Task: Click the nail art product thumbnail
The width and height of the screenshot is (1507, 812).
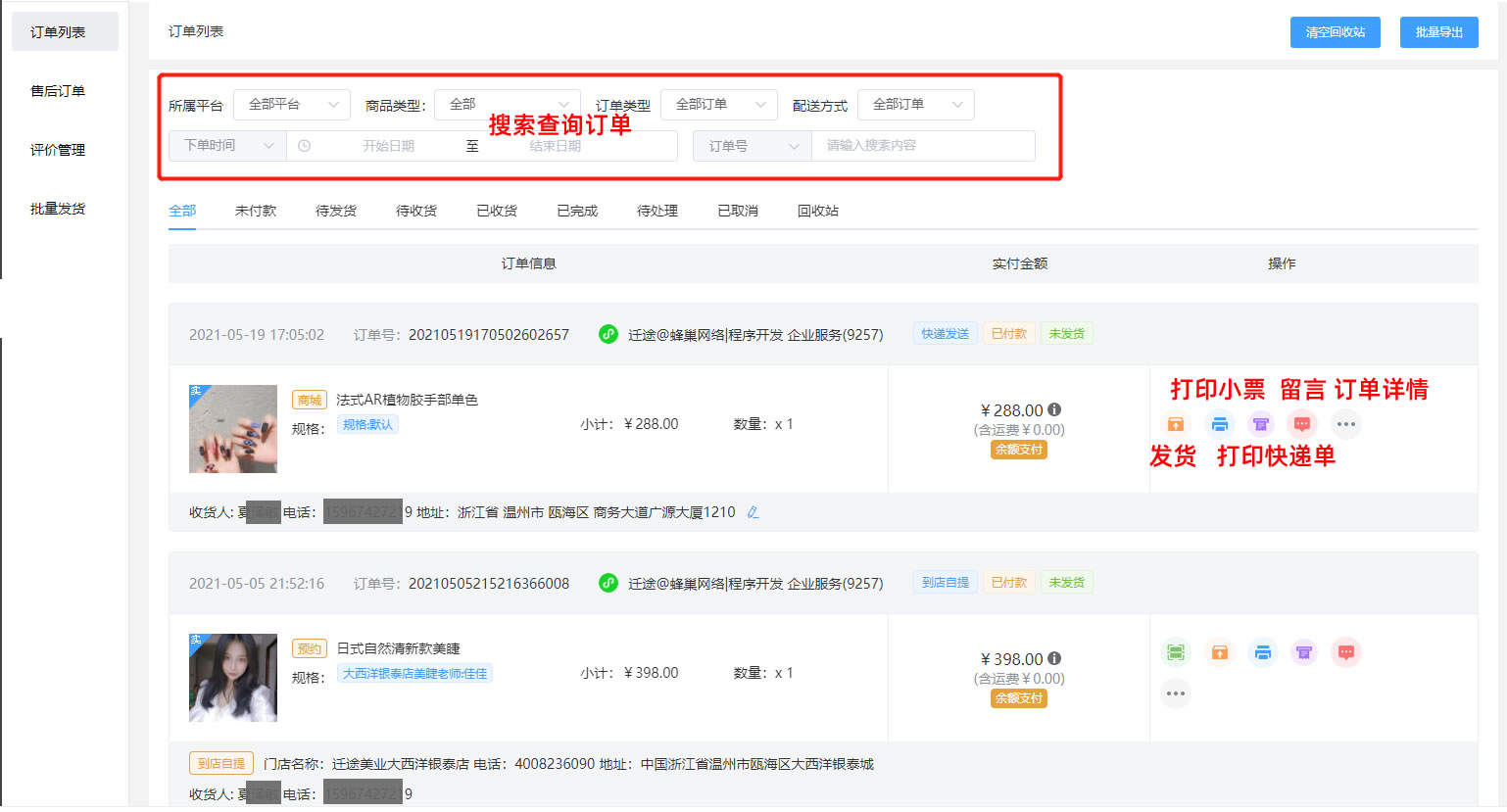Action: pos(233,429)
